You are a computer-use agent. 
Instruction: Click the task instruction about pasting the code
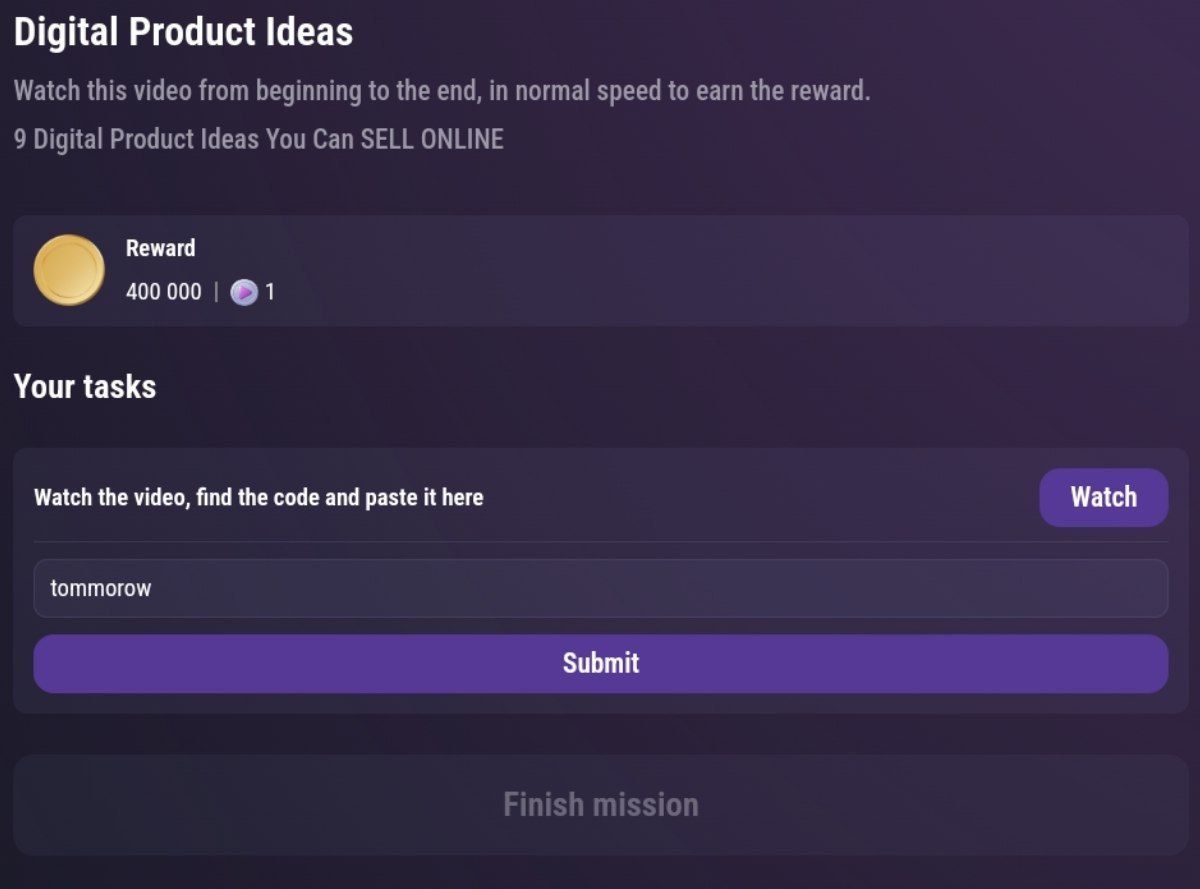click(258, 497)
